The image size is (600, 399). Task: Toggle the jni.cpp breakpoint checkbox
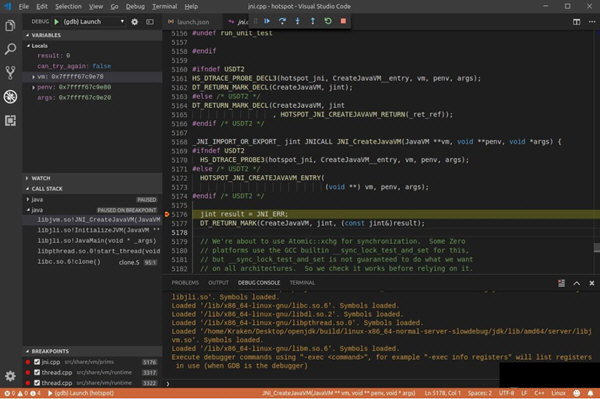coord(37,362)
